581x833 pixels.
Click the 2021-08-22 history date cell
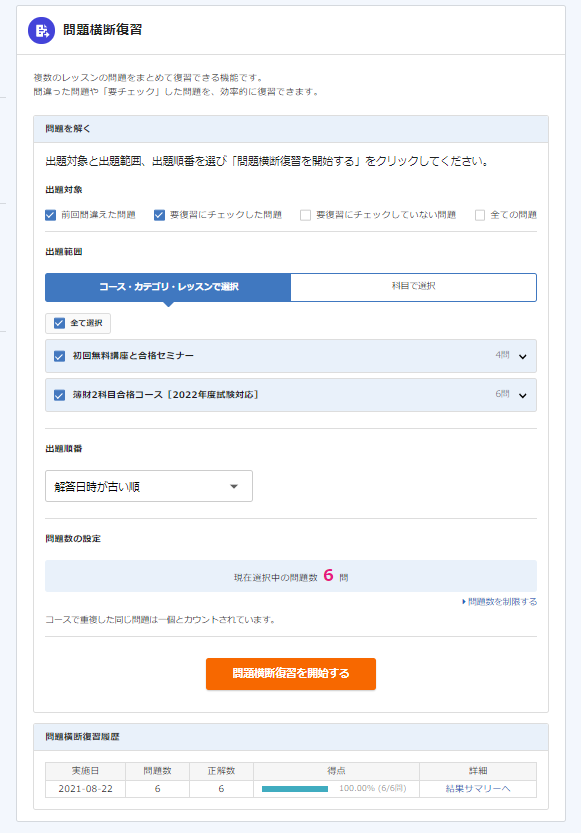click(86, 789)
